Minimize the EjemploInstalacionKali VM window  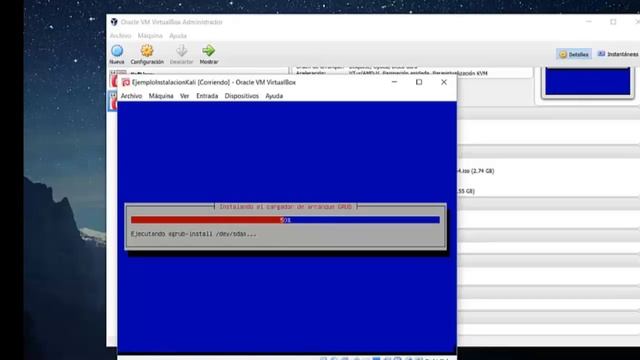pos(394,82)
